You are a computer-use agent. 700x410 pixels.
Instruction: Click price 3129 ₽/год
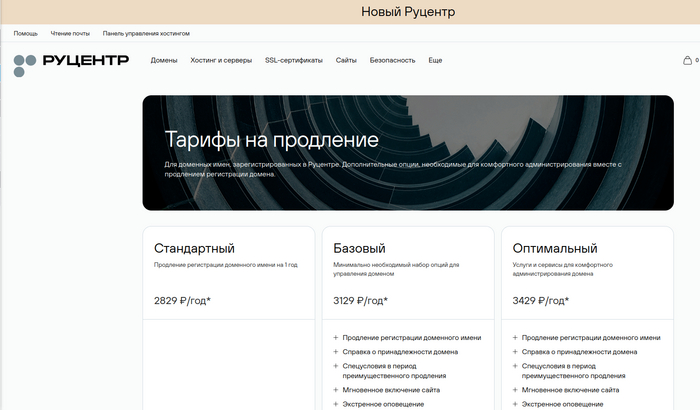pyautogui.click(x=361, y=301)
